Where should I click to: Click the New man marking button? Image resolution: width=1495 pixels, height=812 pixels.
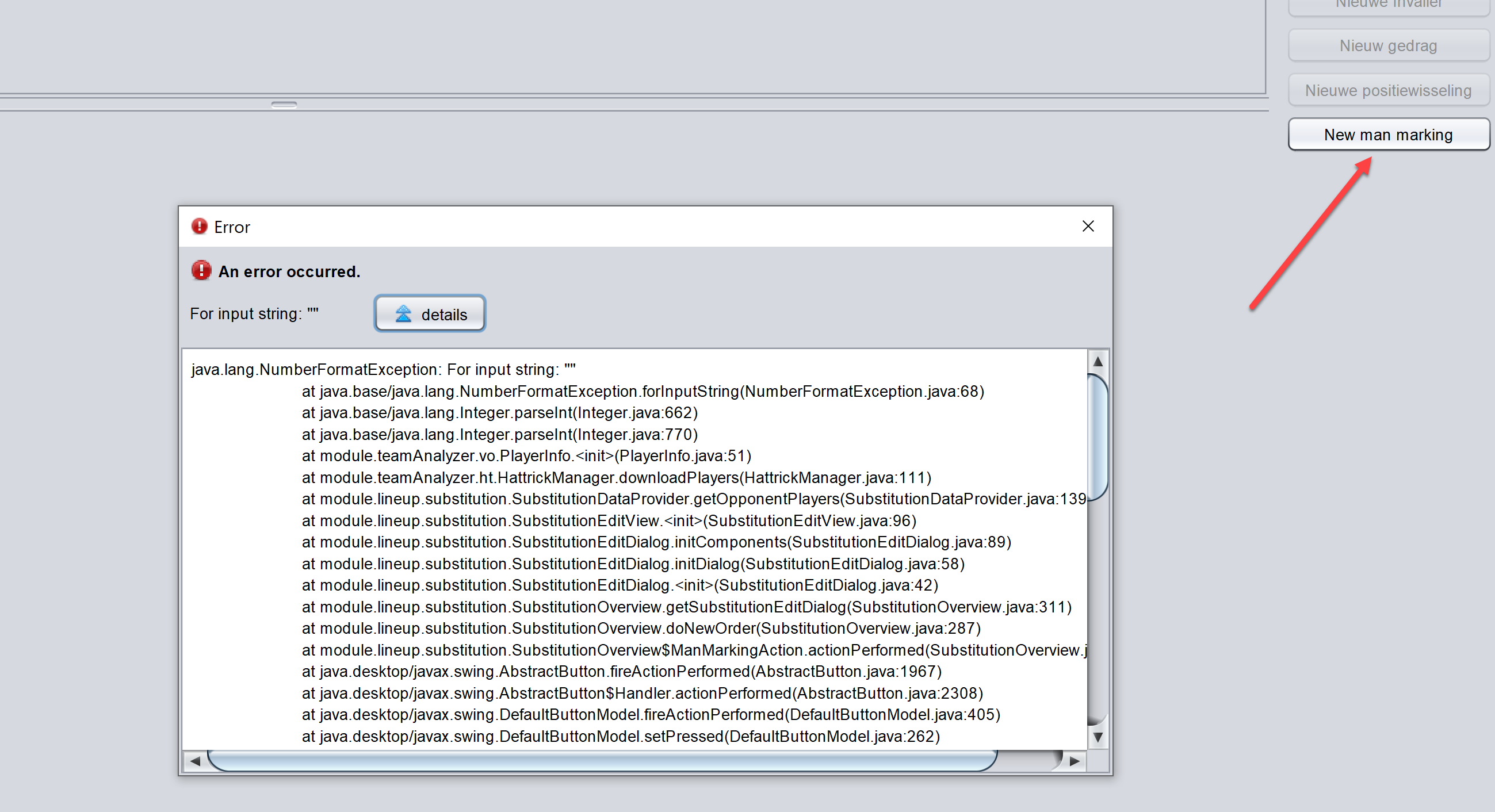click(x=1388, y=134)
